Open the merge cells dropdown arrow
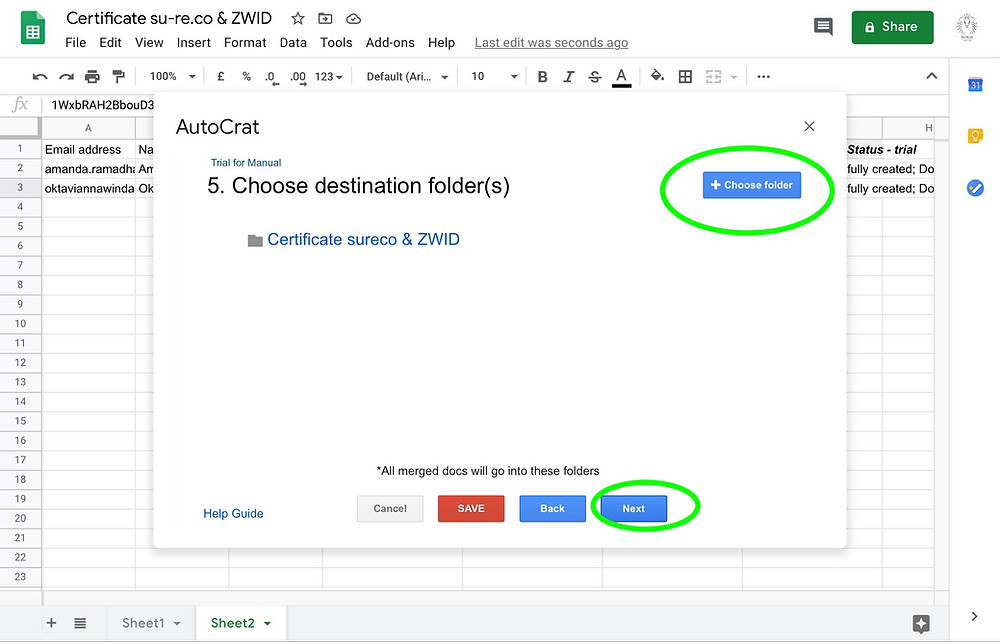This screenshot has width=1000, height=642. (734, 77)
